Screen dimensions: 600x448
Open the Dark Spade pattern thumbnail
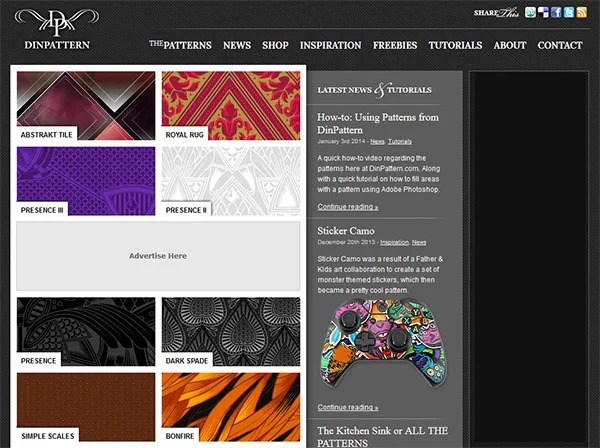coord(231,332)
